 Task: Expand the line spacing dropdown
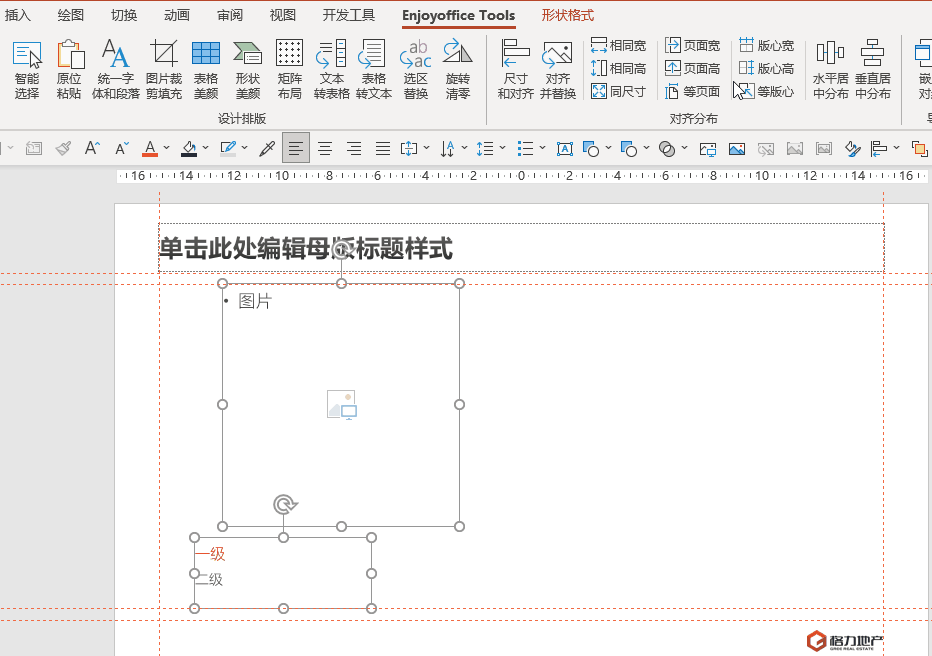coord(503,149)
